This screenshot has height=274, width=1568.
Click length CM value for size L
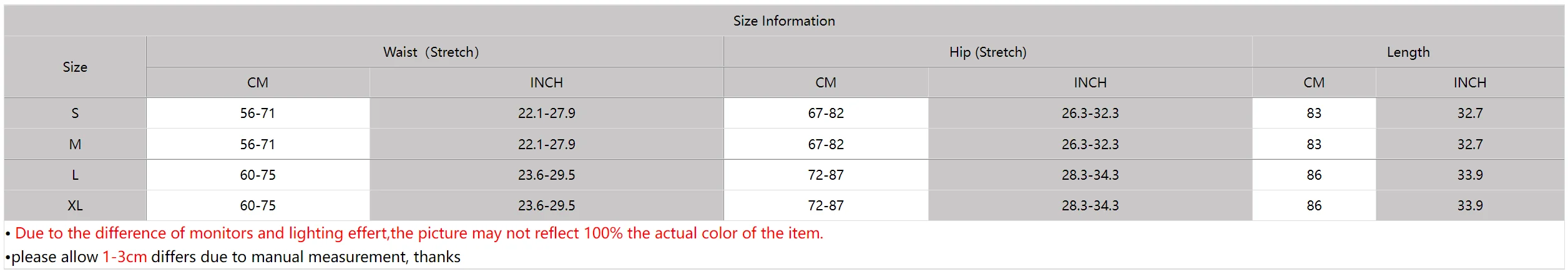tap(1313, 175)
